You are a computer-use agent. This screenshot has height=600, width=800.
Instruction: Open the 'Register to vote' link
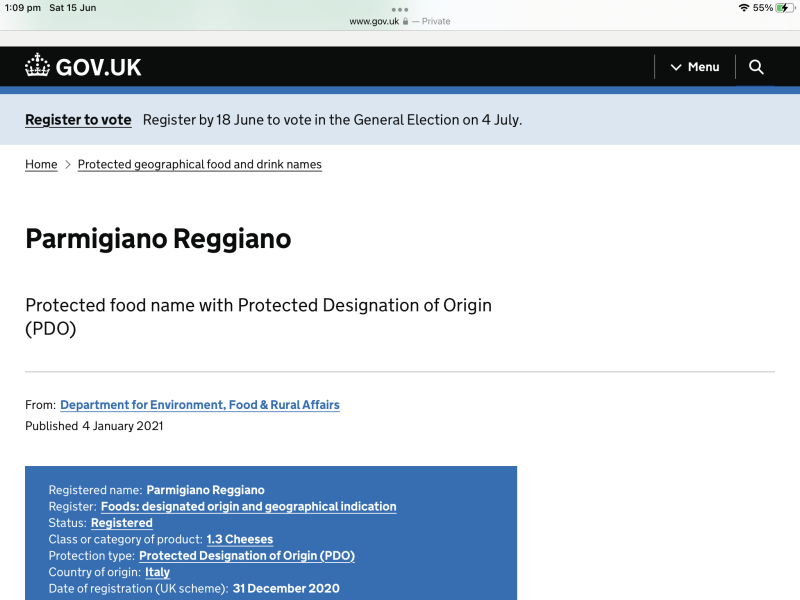pyautogui.click(x=78, y=119)
